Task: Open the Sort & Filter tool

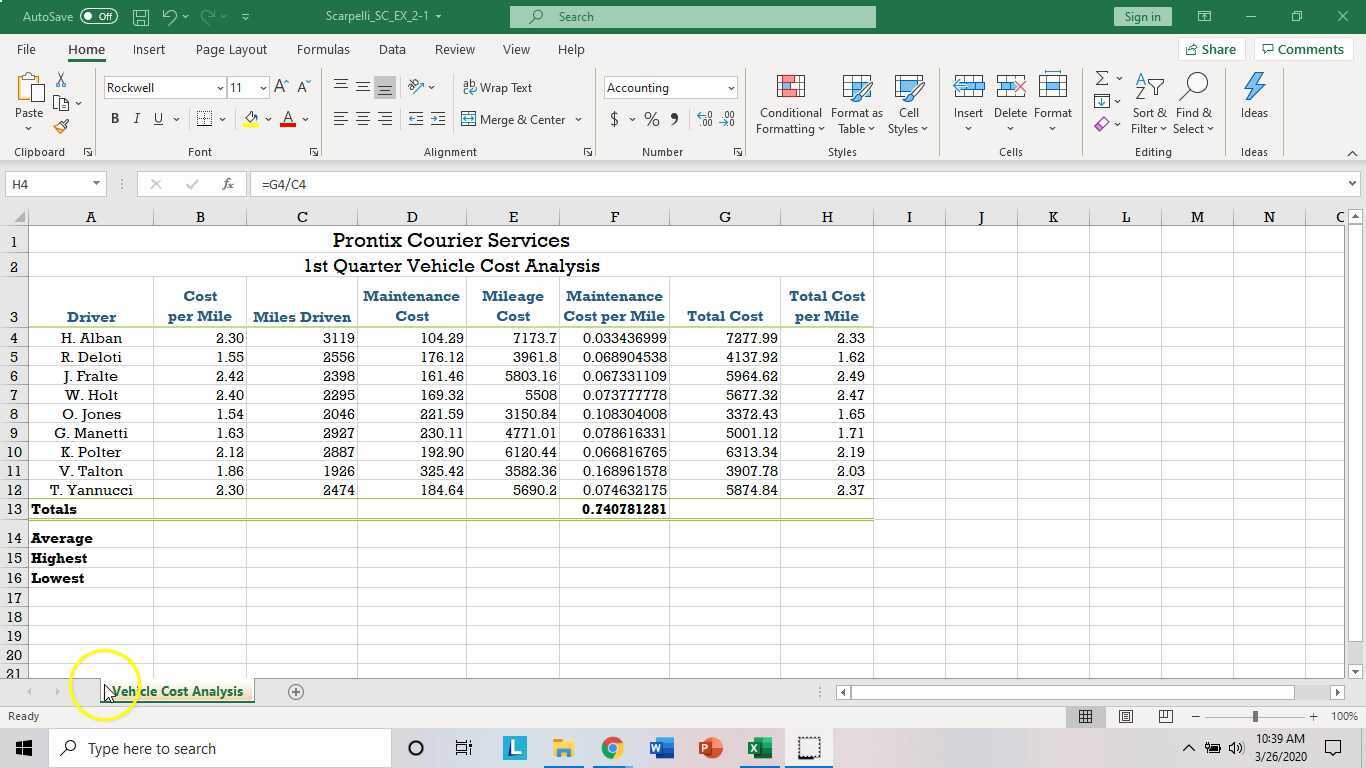Action: pyautogui.click(x=1147, y=103)
